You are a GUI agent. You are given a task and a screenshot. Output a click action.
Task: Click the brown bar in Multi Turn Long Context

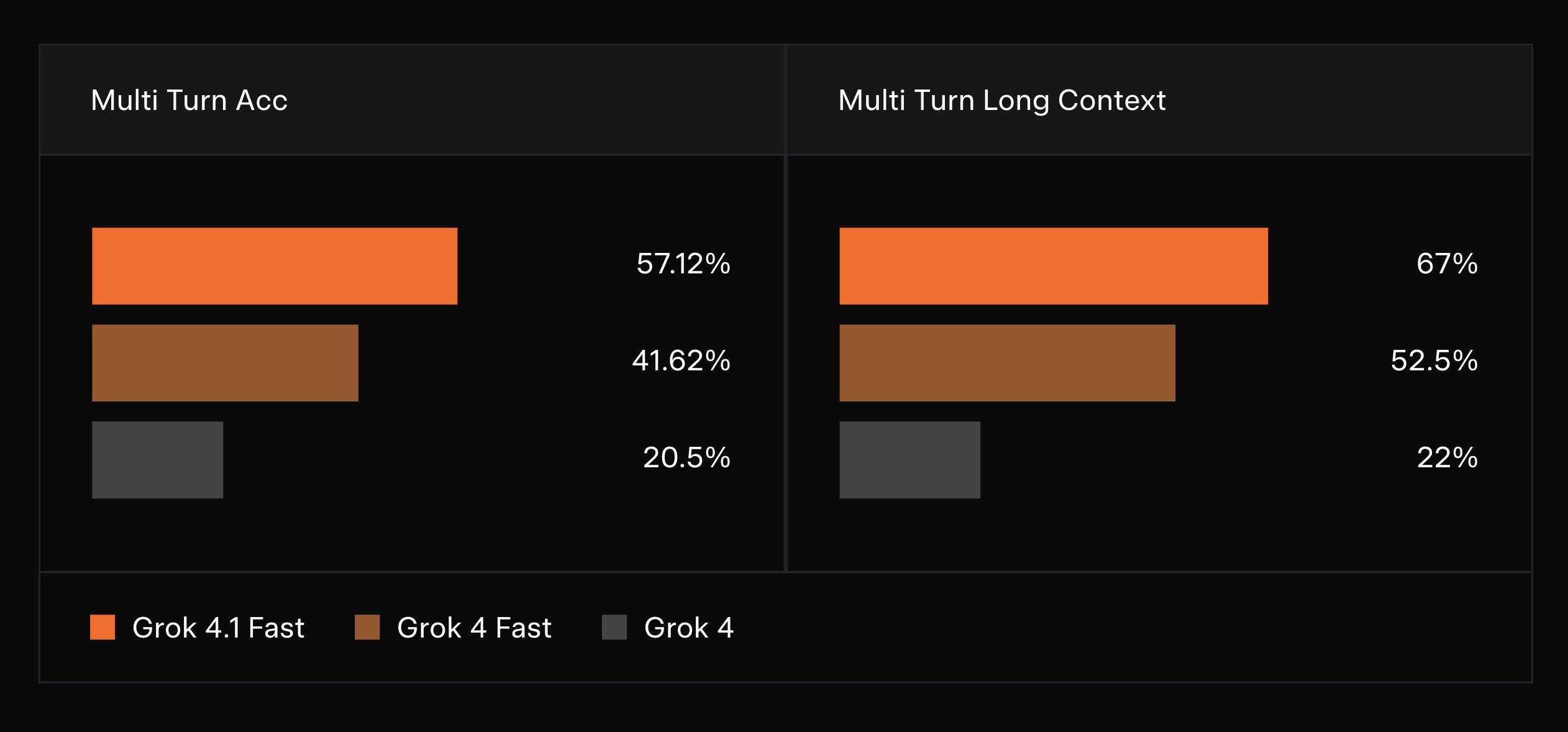(1007, 363)
